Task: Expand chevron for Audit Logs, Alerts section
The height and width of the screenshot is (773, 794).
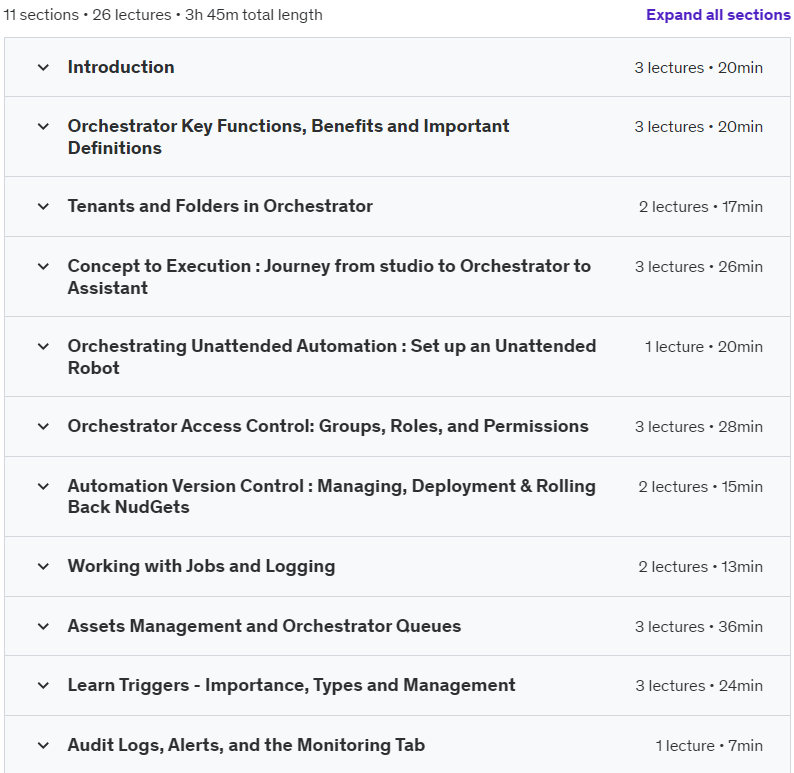Action: click(x=44, y=745)
